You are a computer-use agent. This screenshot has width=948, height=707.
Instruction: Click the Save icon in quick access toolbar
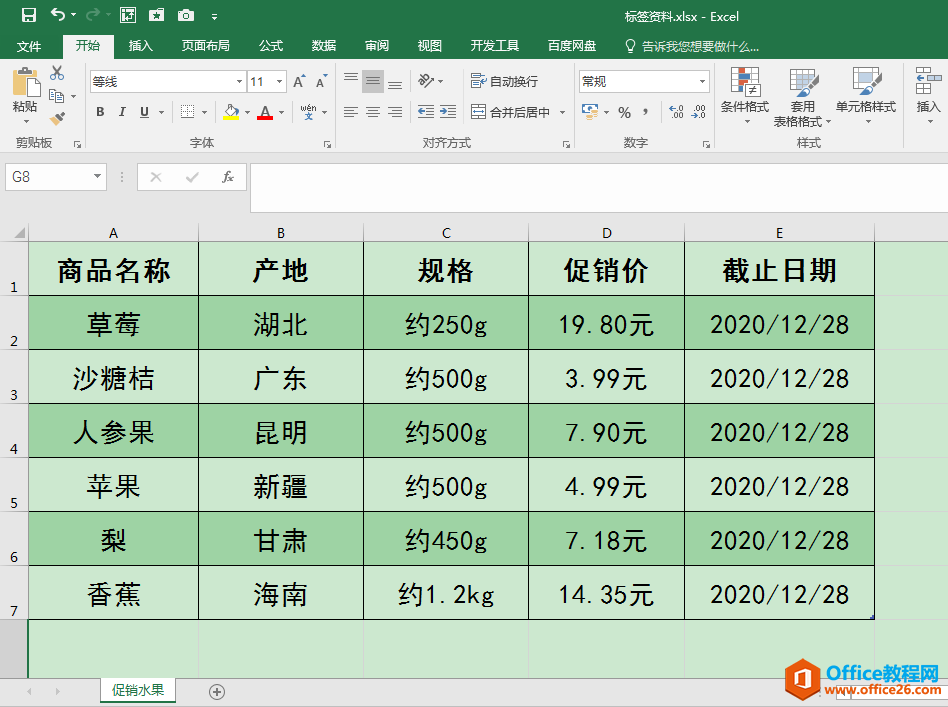[28, 15]
